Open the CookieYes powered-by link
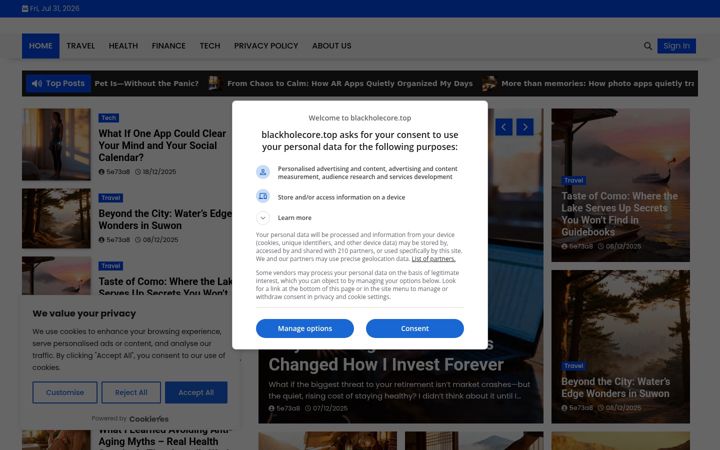This screenshot has height=450, width=720. tap(149, 419)
